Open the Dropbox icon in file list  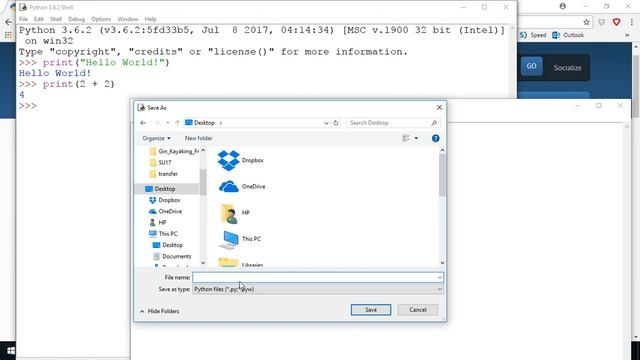point(228,160)
